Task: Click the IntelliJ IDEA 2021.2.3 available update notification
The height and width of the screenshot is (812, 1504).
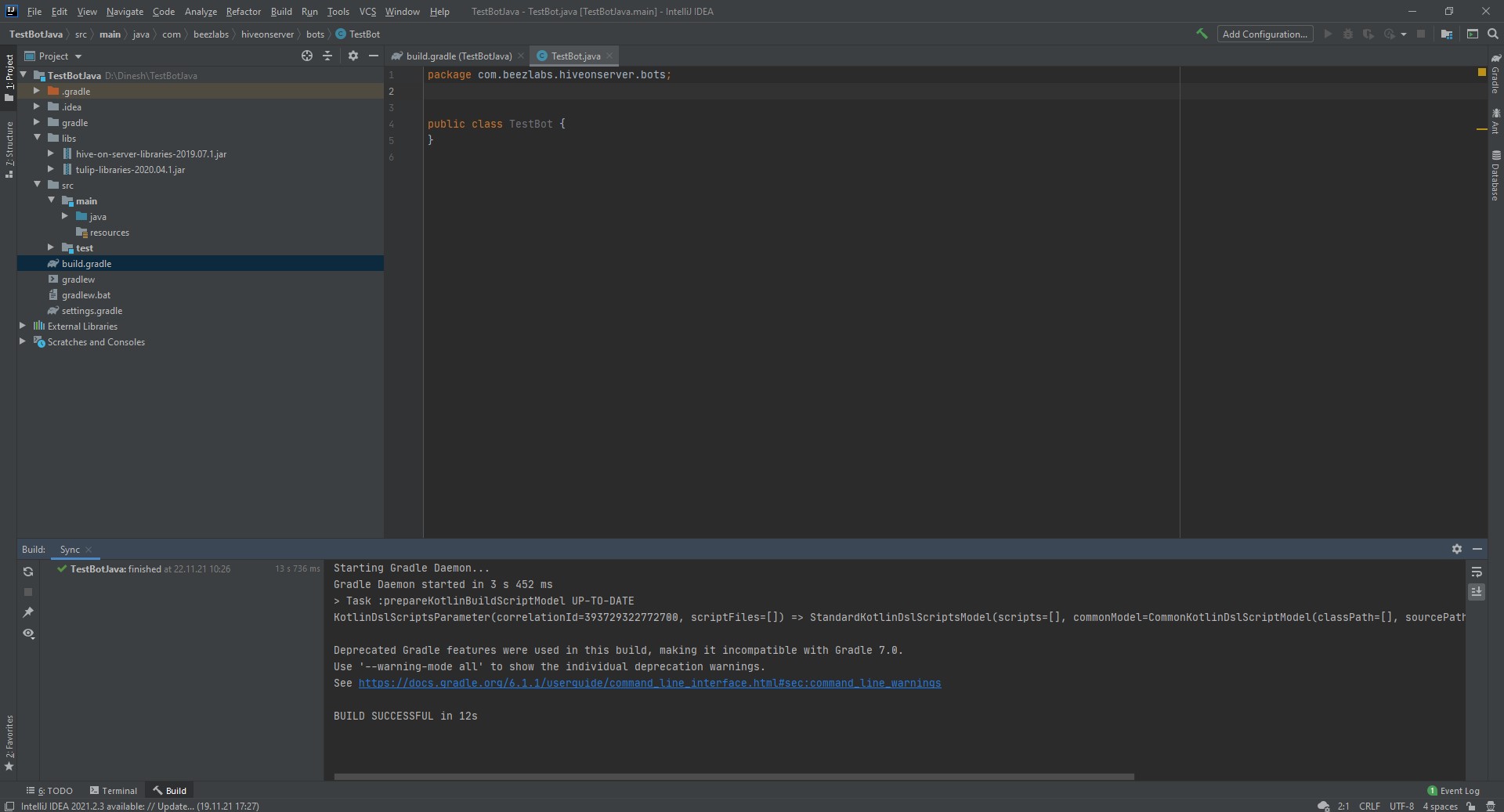Action: coord(139,806)
